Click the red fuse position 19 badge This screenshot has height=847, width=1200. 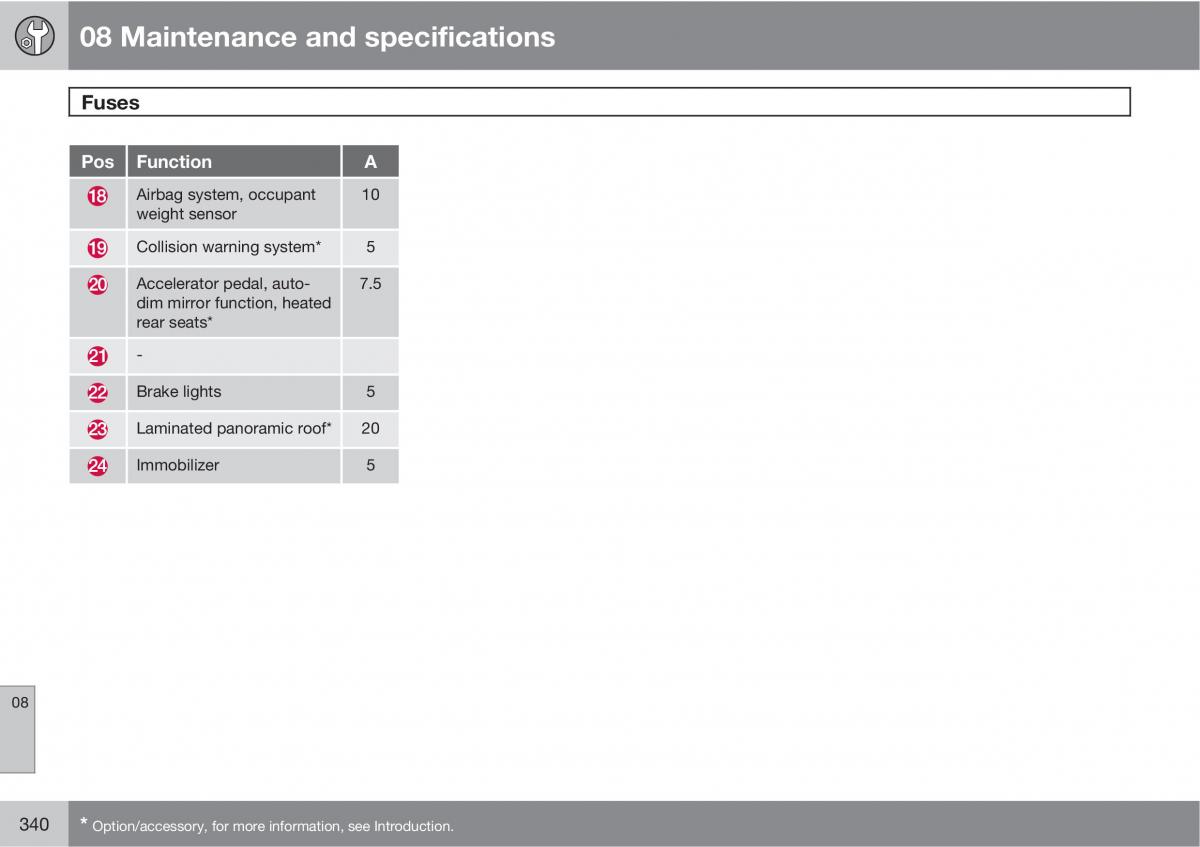(x=97, y=247)
